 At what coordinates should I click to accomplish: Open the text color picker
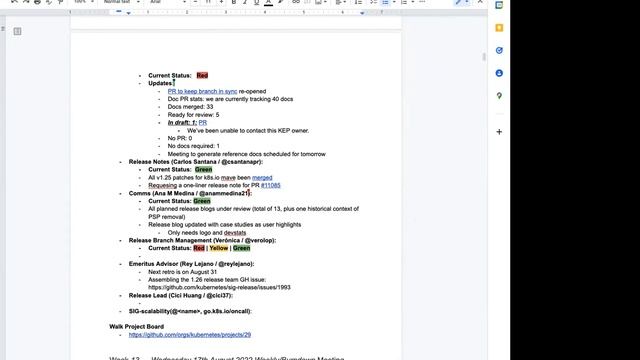[x=268, y=2]
